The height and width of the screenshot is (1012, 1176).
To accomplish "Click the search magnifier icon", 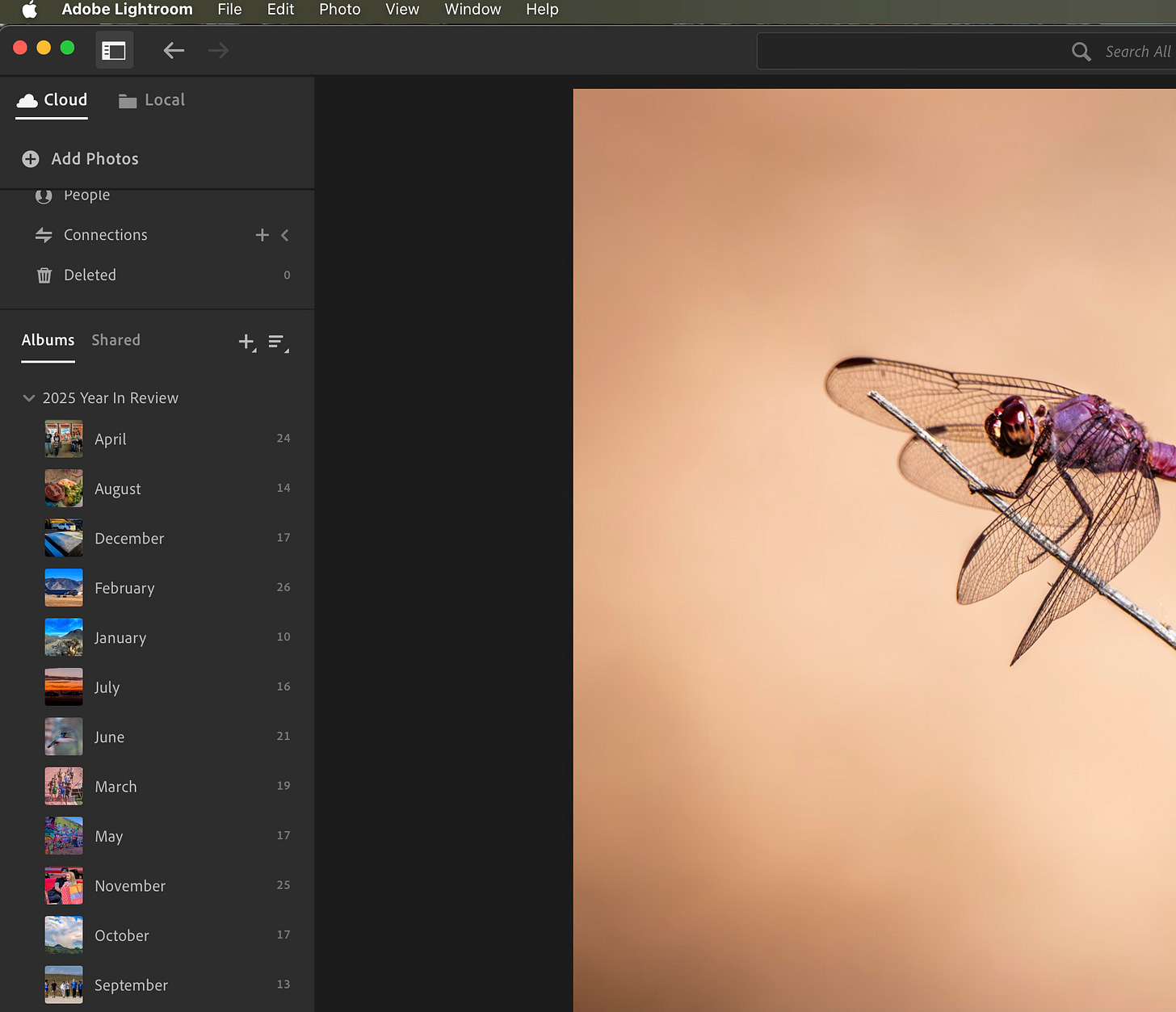I will 1081,52.
